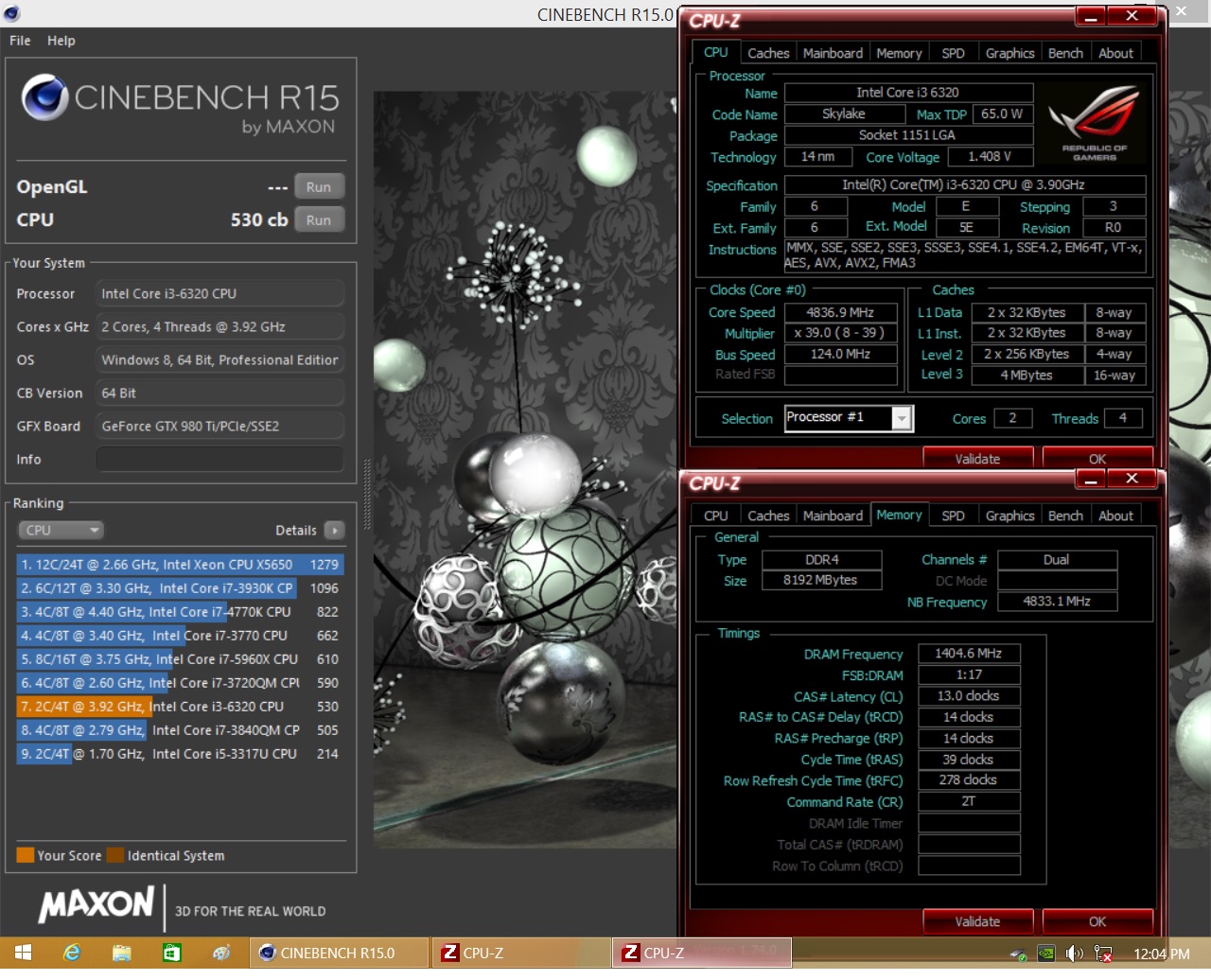Switch to Memory tab in upper CPU-Z window
This screenshot has width=1211, height=980.
point(899,54)
